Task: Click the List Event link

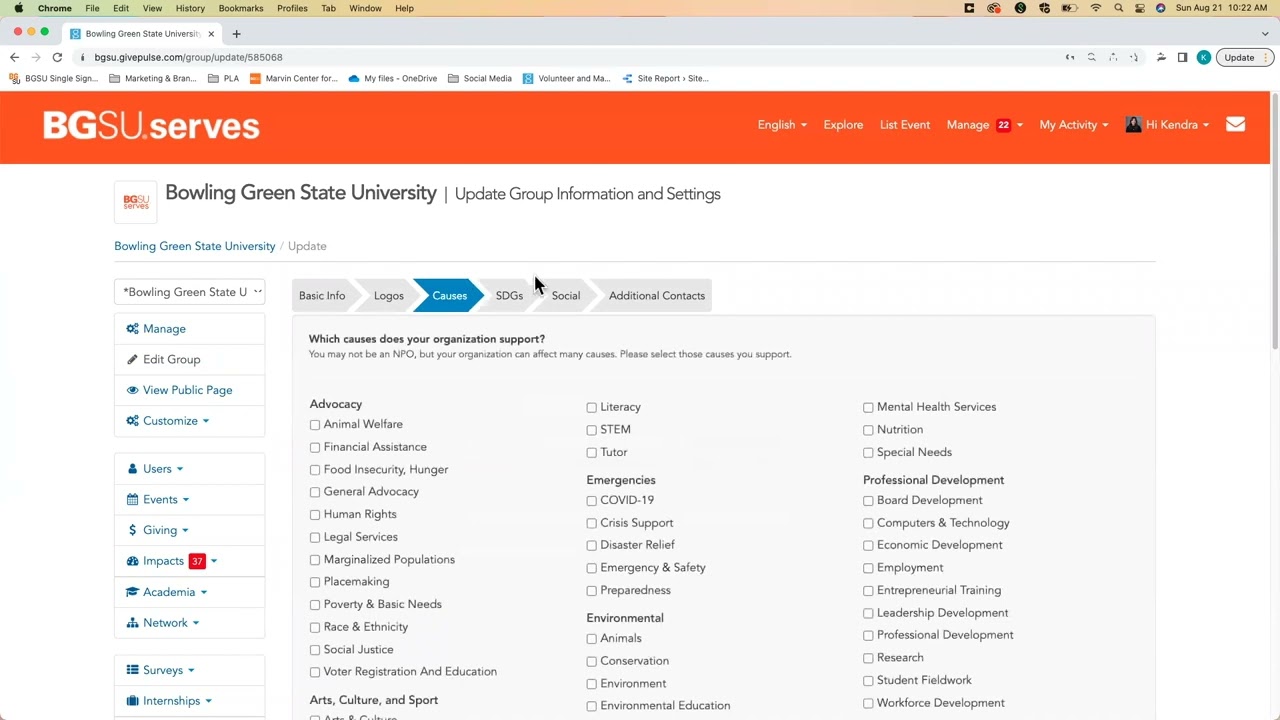Action: 905,125
